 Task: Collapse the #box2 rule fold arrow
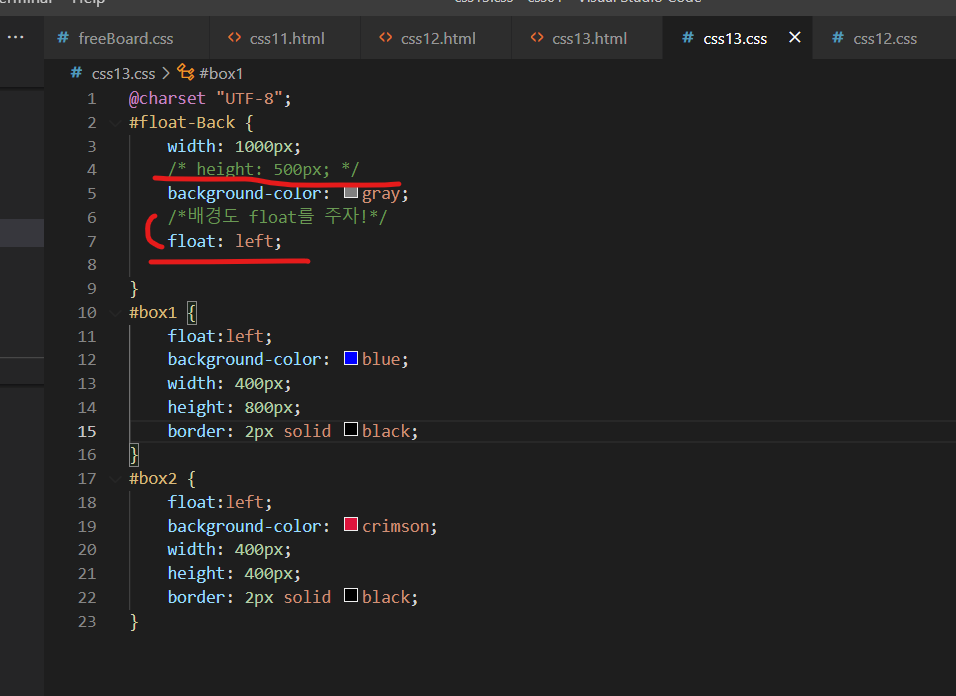pyautogui.click(x=115, y=479)
